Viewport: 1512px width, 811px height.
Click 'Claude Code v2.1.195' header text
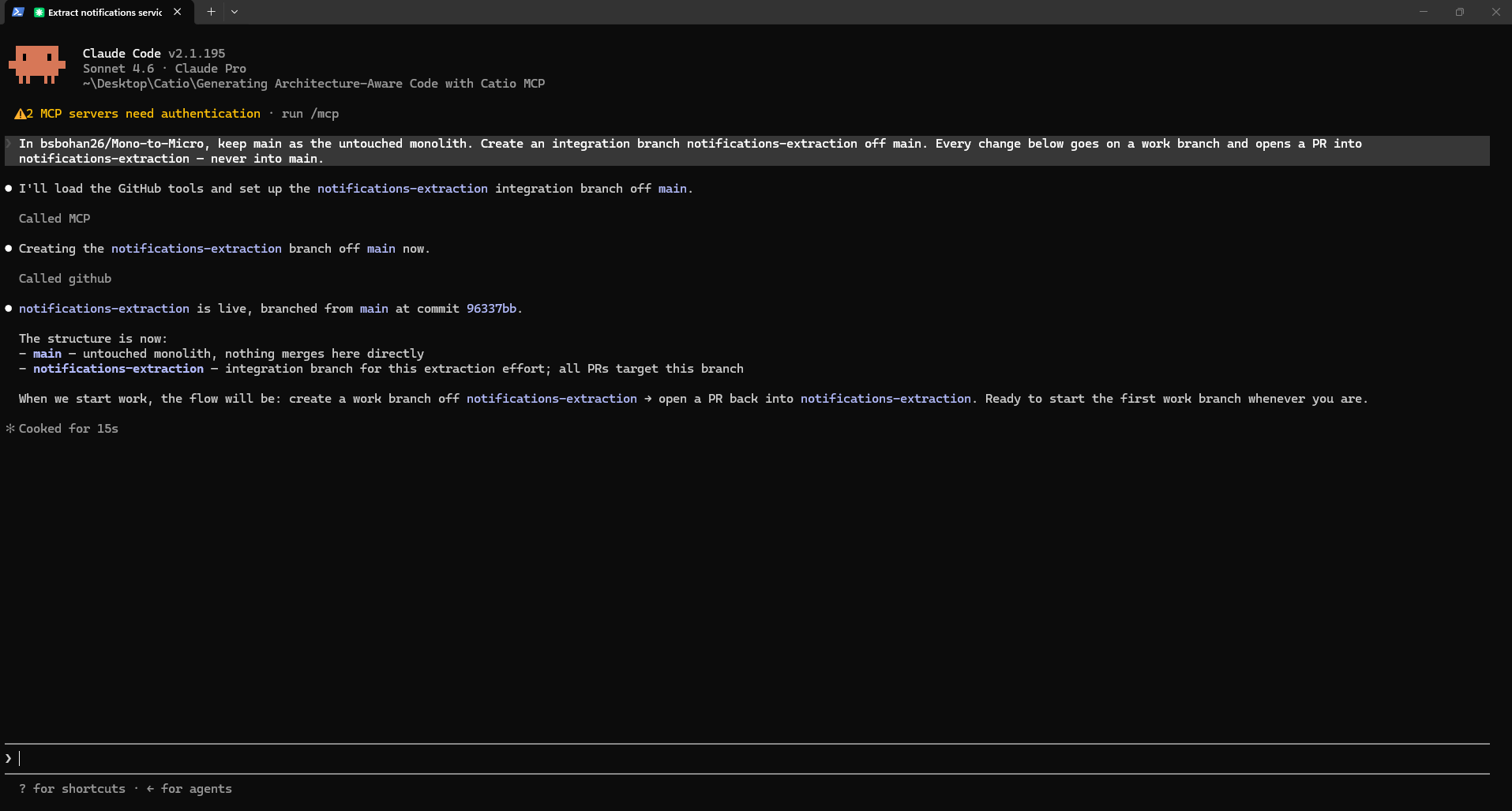coord(154,54)
